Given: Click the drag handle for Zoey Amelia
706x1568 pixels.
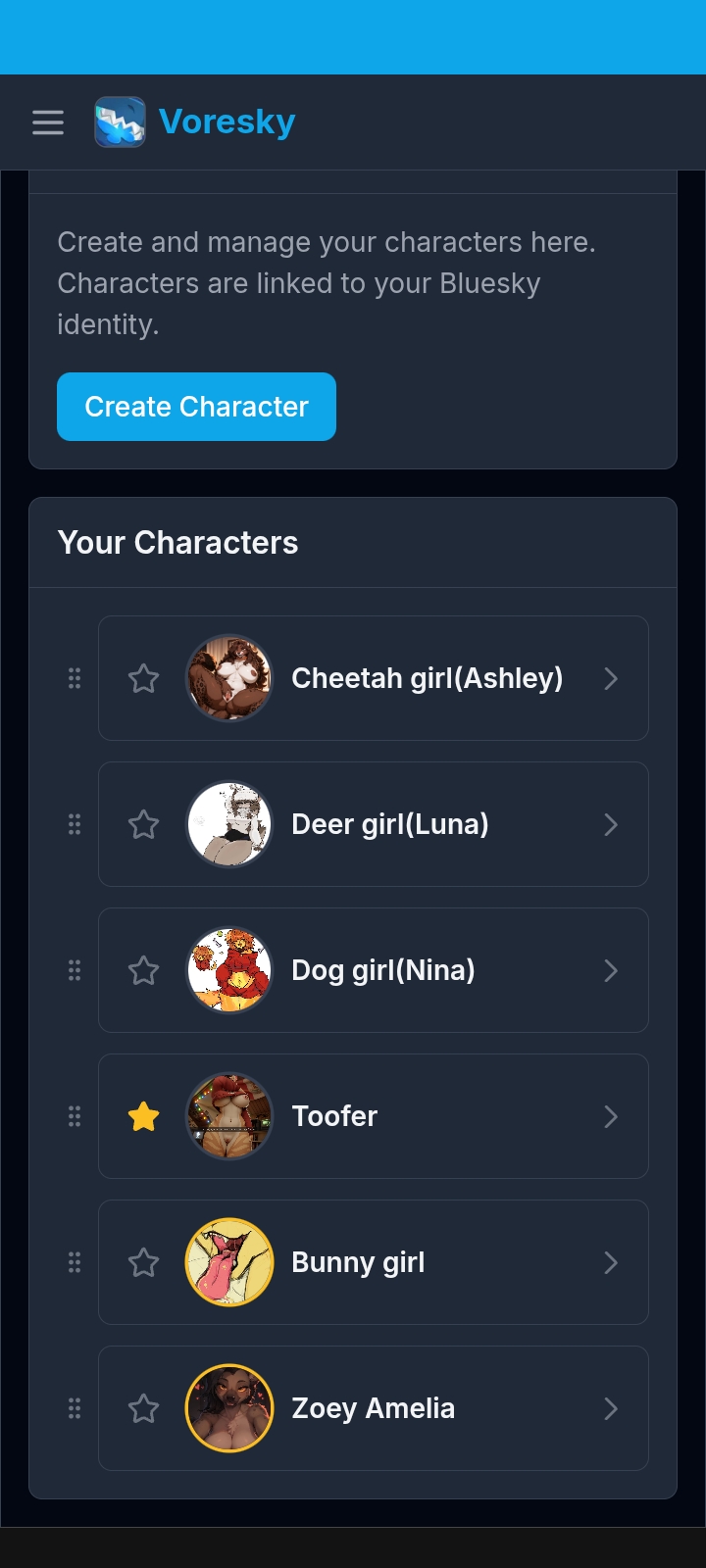Looking at the screenshot, I should (x=75, y=1408).
